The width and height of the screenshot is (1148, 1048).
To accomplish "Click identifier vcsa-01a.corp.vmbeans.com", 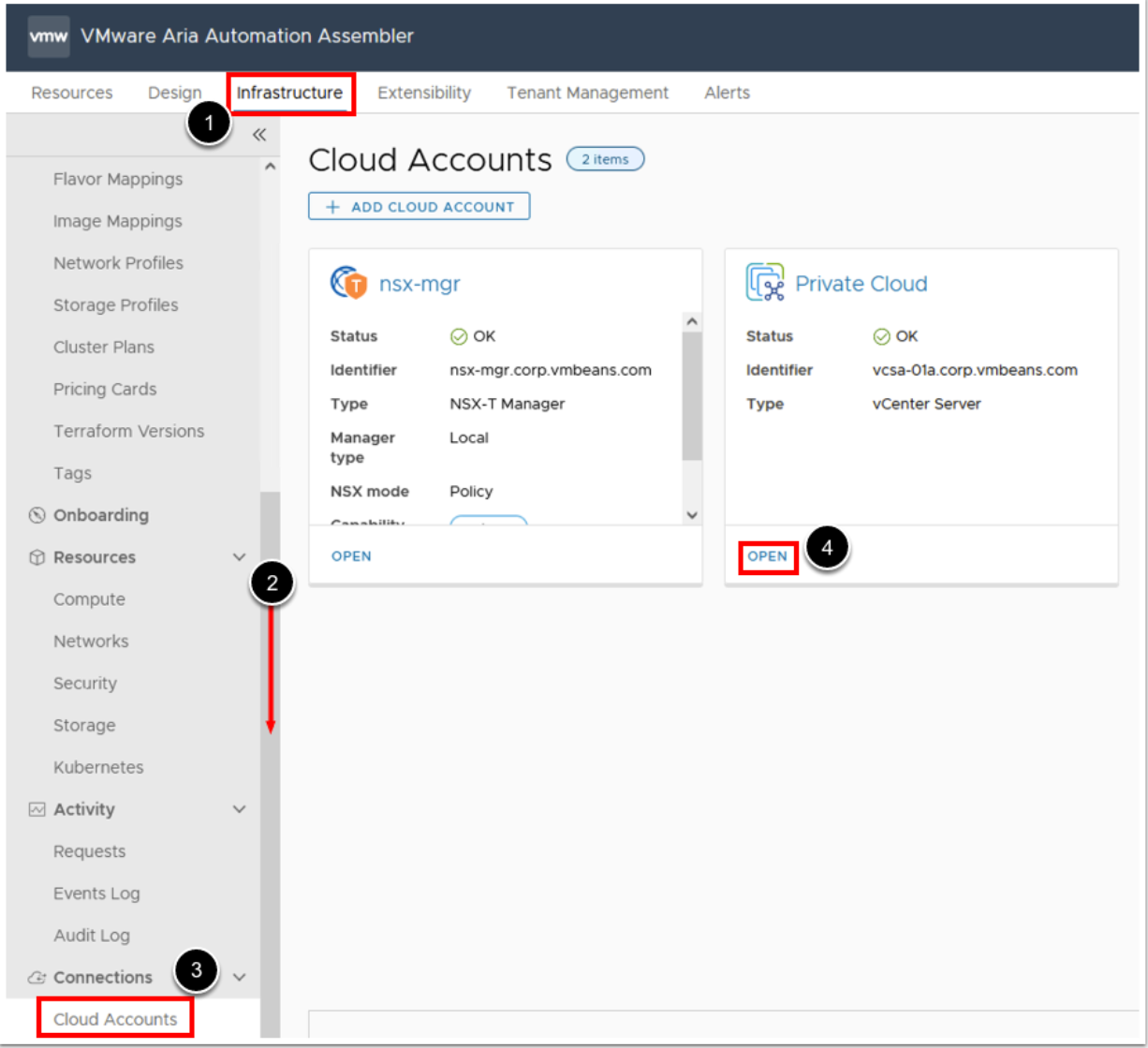I will point(975,370).
